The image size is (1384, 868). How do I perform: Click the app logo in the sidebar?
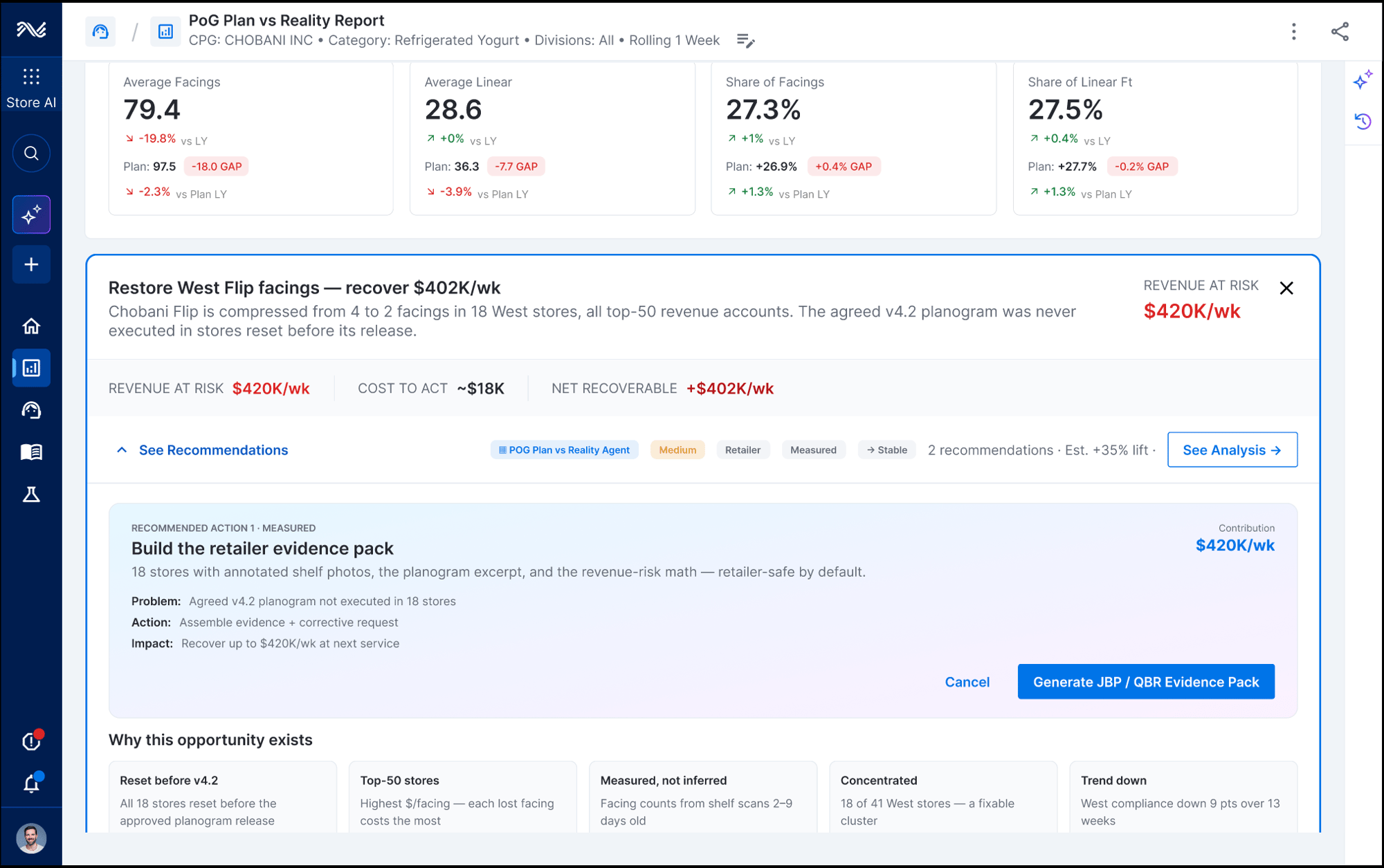point(31,29)
